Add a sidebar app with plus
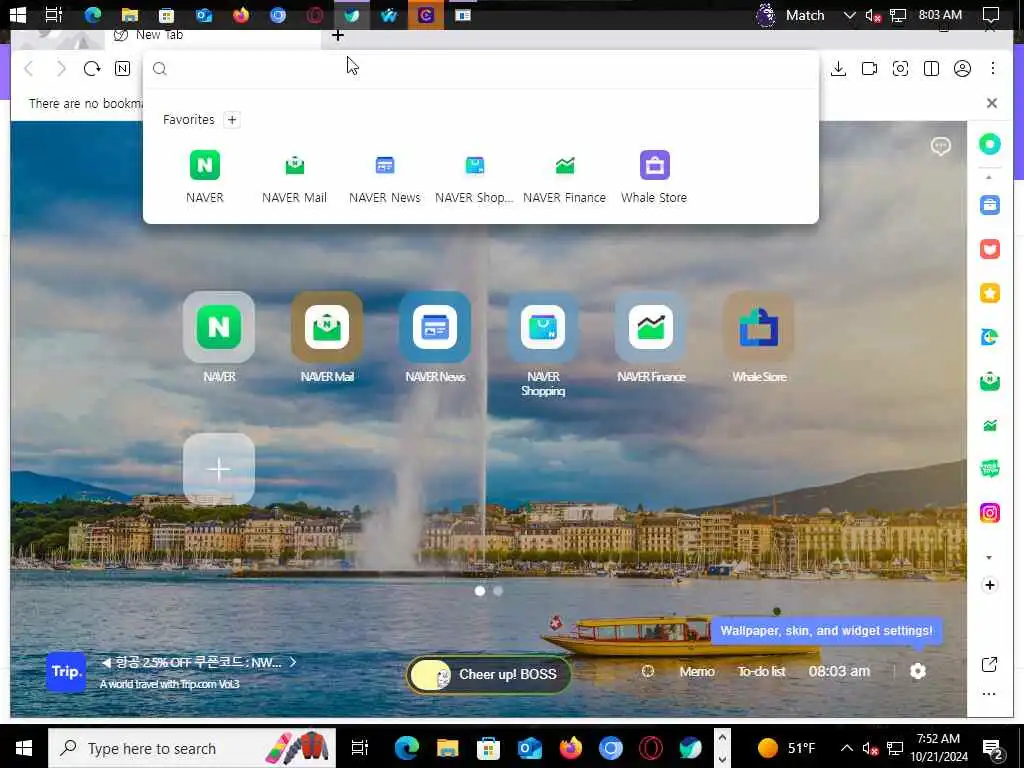This screenshot has height=768, width=1024. click(x=989, y=585)
